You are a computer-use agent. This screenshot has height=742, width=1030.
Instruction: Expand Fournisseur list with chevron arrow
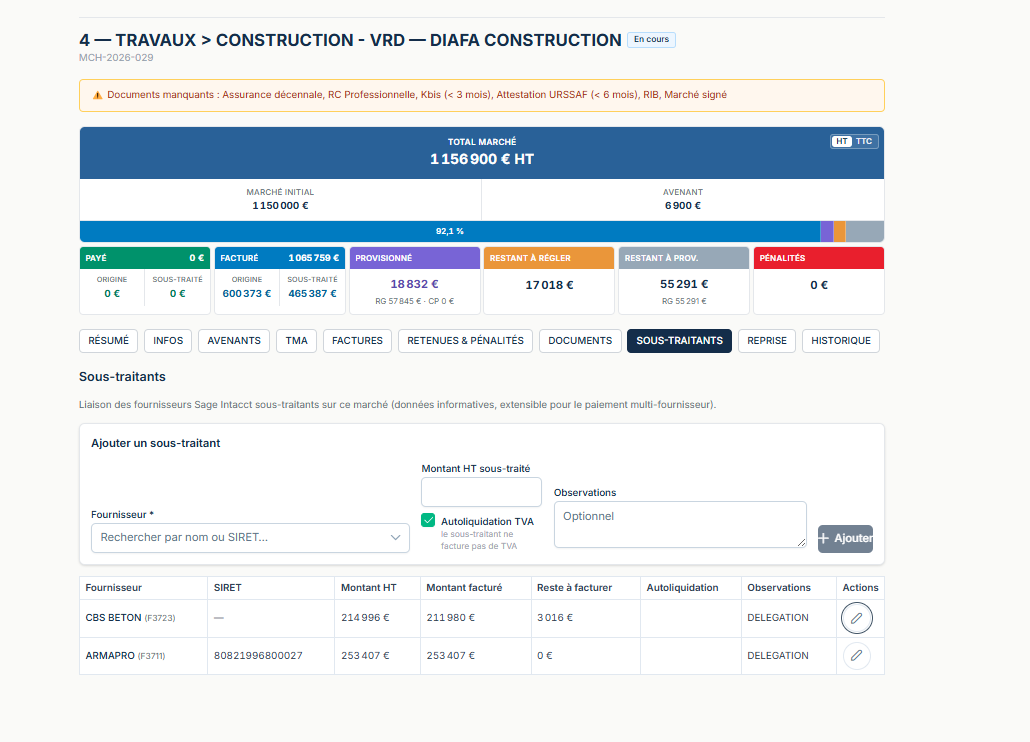point(395,538)
